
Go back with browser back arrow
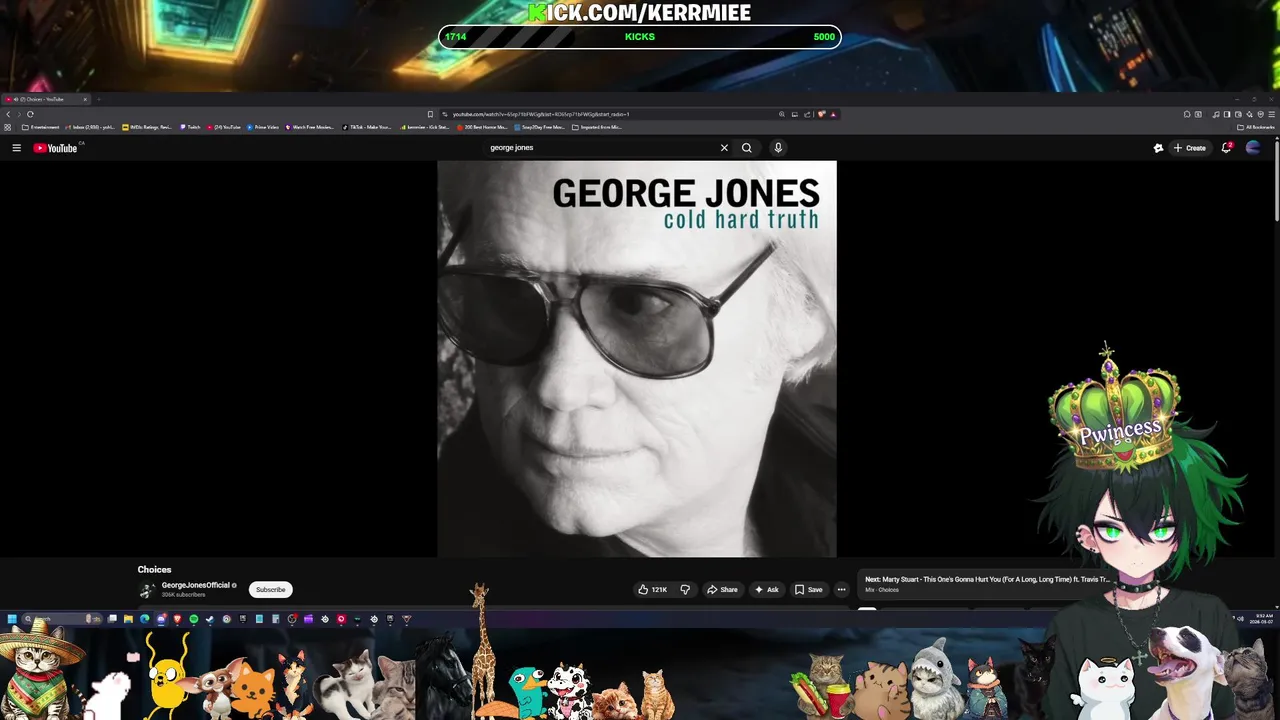tap(8, 114)
